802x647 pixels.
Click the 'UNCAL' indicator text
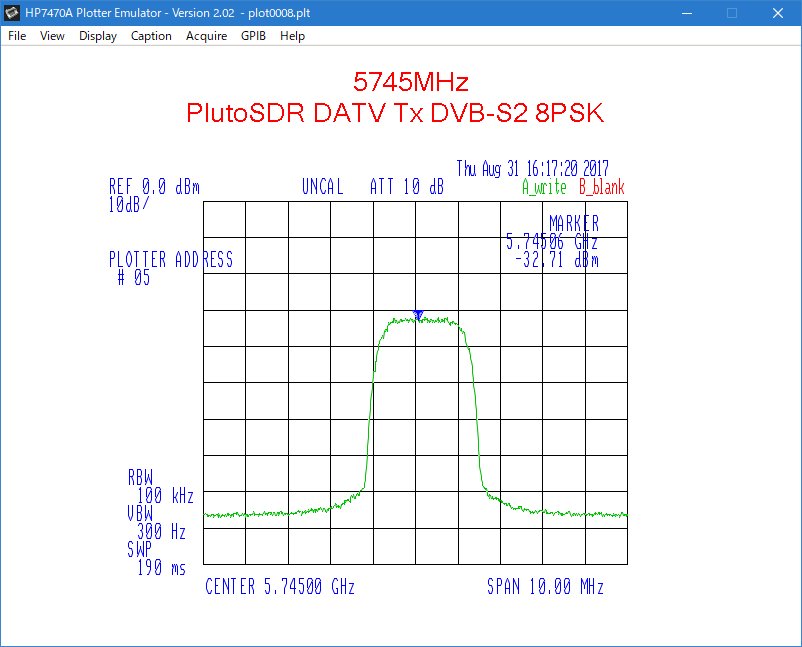tap(322, 186)
